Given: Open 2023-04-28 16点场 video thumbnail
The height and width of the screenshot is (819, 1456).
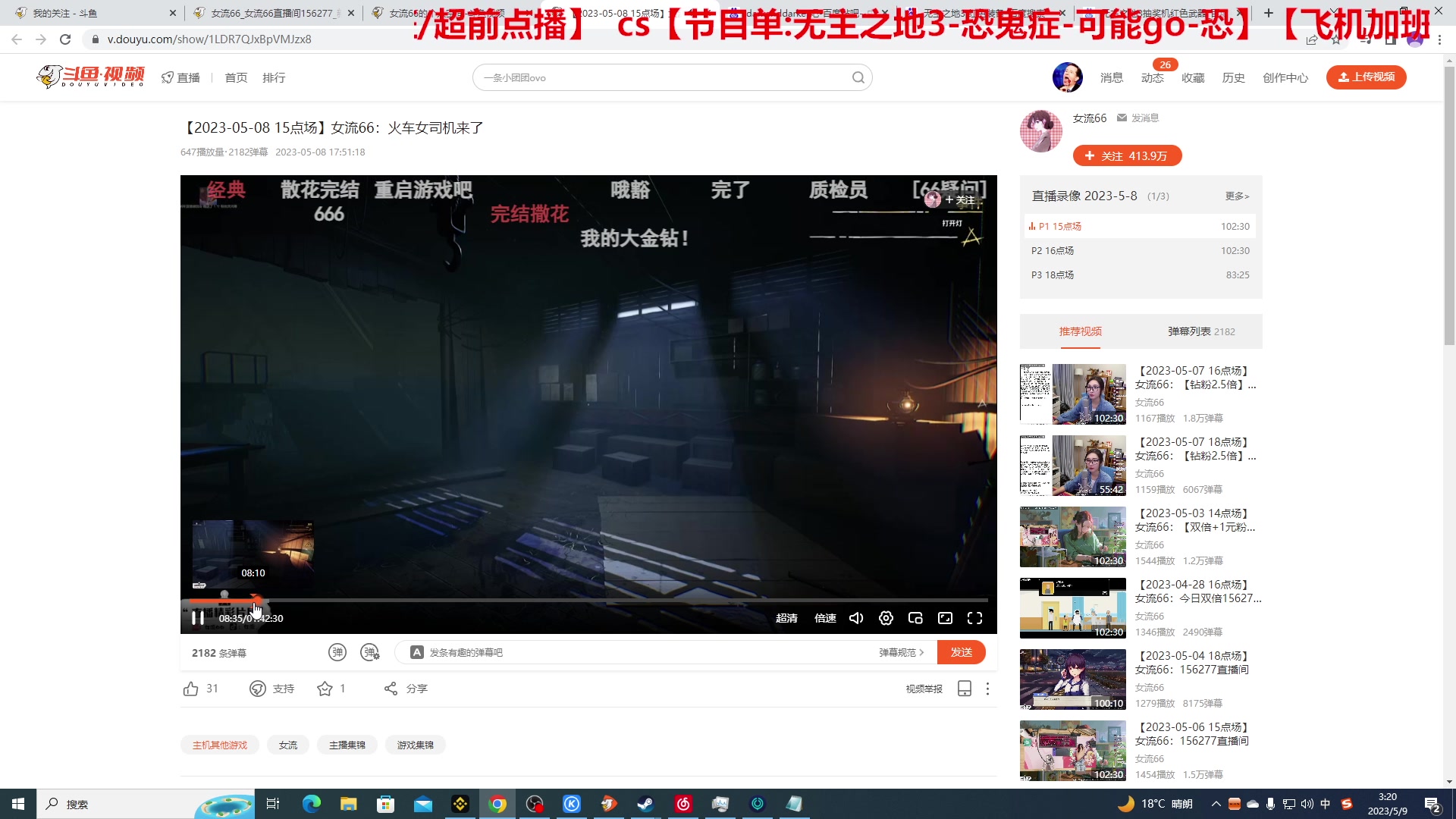Looking at the screenshot, I should [x=1072, y=608].
